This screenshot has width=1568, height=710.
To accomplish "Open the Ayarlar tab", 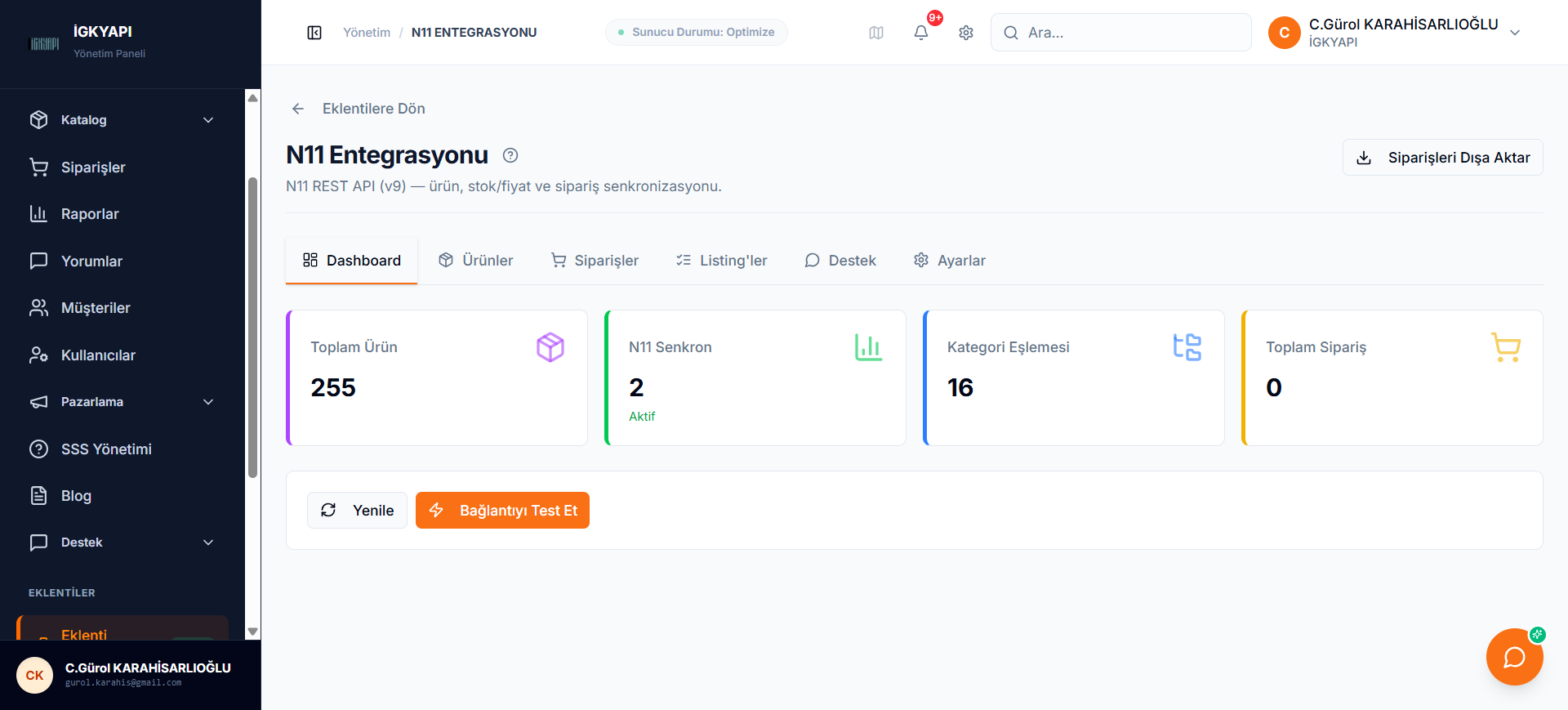I will click(949, 261).
